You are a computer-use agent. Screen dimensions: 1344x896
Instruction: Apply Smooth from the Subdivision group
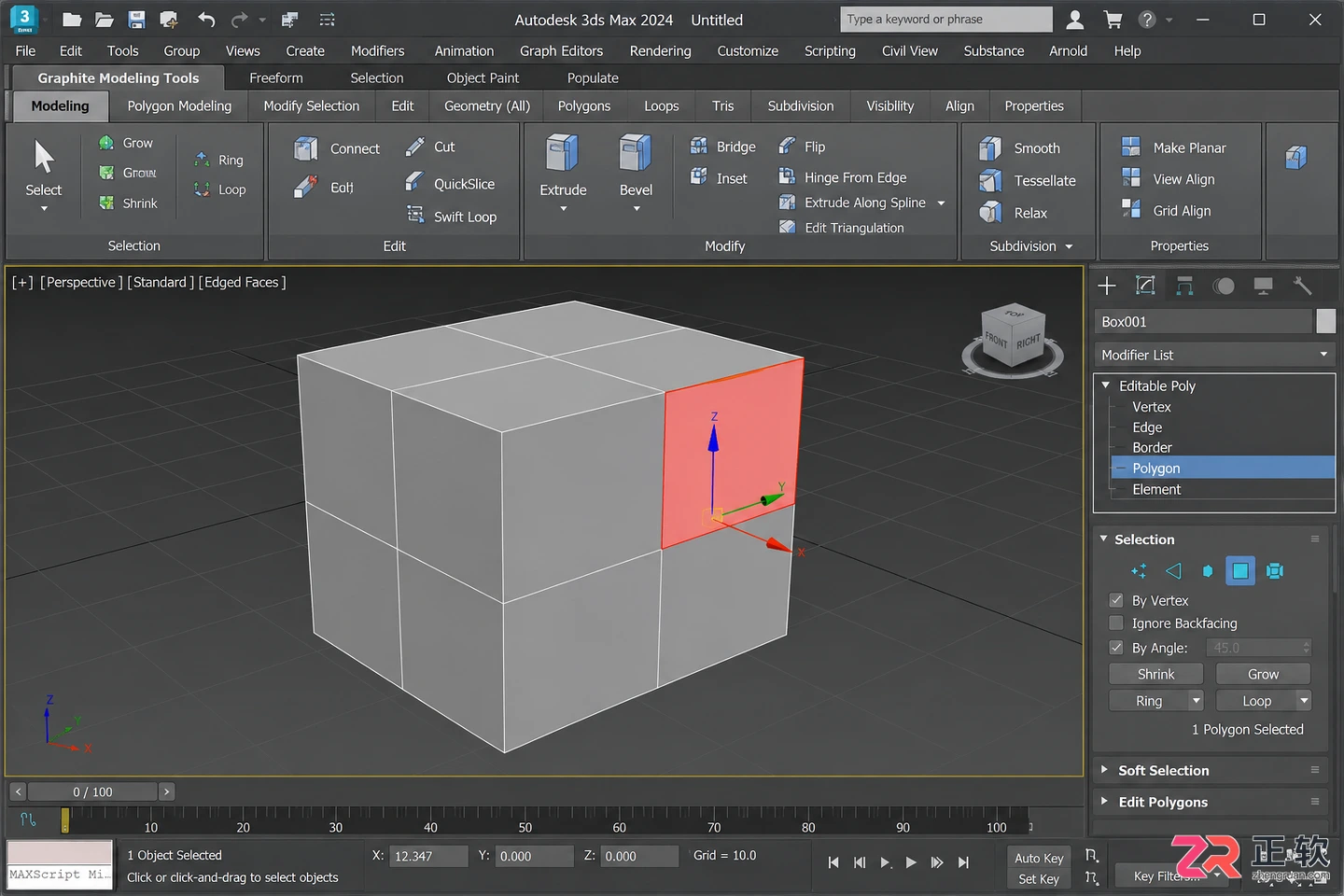click(1019, 148)
